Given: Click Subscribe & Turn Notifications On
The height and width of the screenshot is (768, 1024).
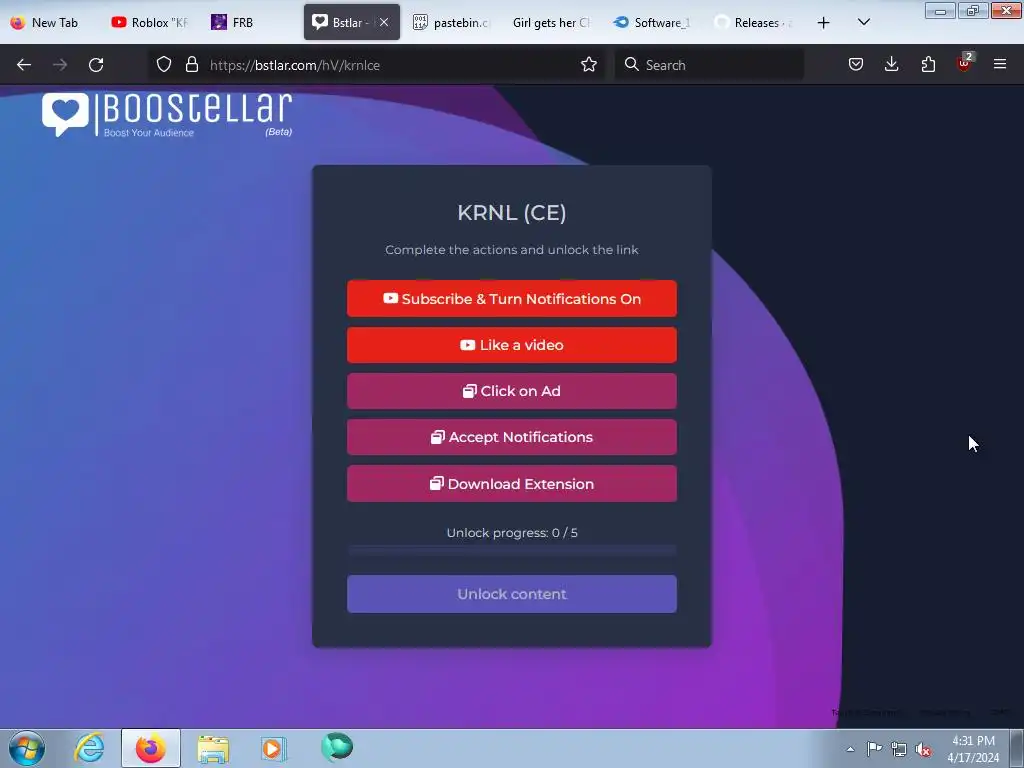Looking at the screenshot, I should [512, 298].
